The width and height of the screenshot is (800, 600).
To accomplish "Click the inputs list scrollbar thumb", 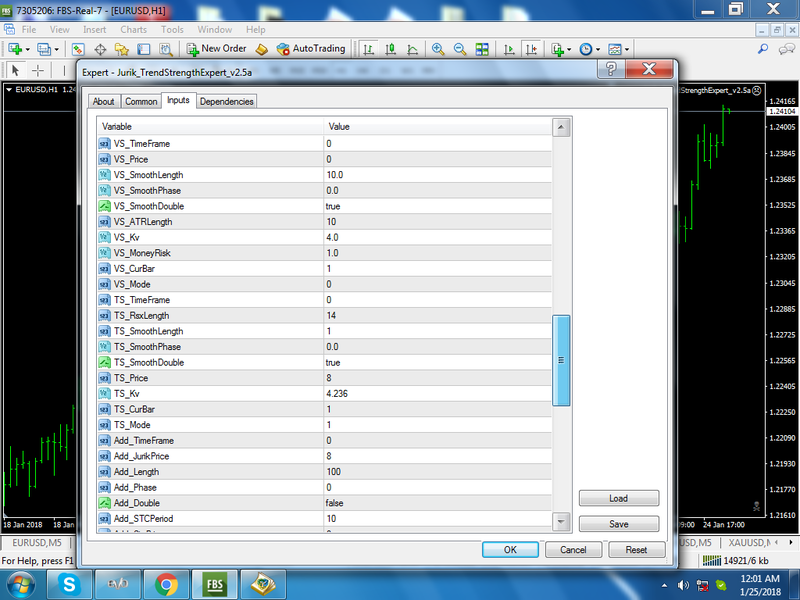I will coord(561,360).
